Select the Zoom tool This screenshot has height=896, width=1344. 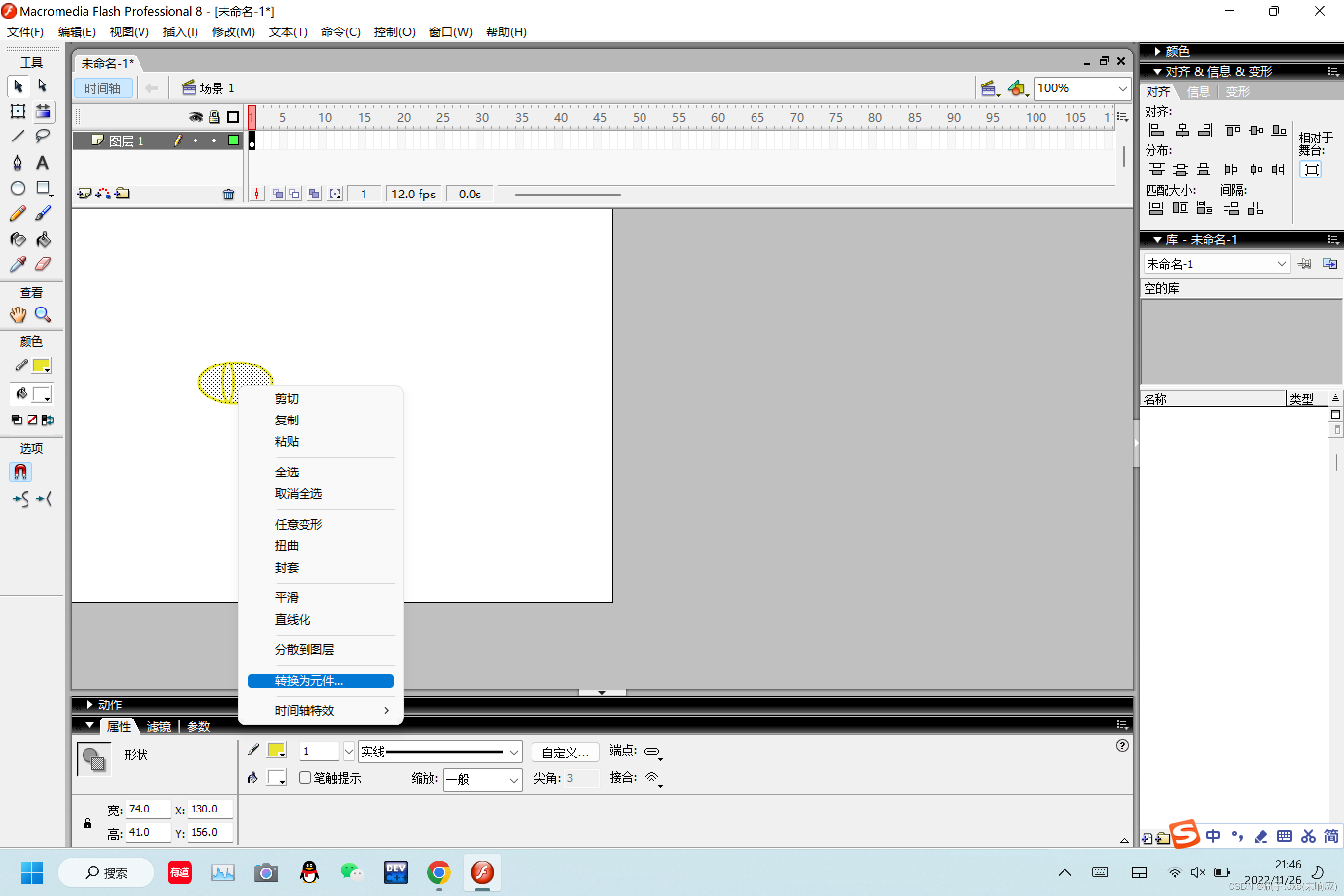point(43,315)
